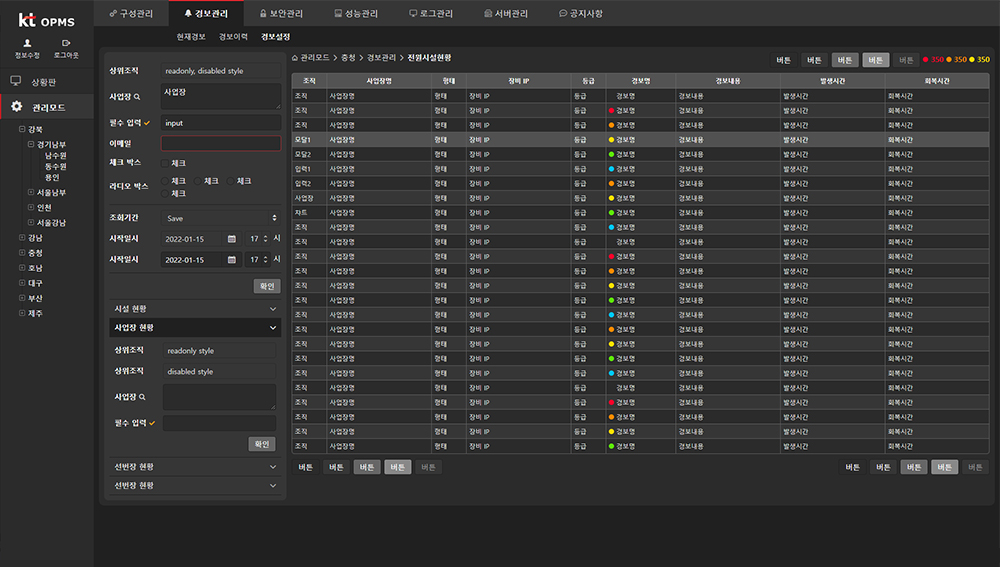This screenshot has width=1000, height=567.
Task: Expand the 시설 현황 accordion section
Action: click(195, 309)
